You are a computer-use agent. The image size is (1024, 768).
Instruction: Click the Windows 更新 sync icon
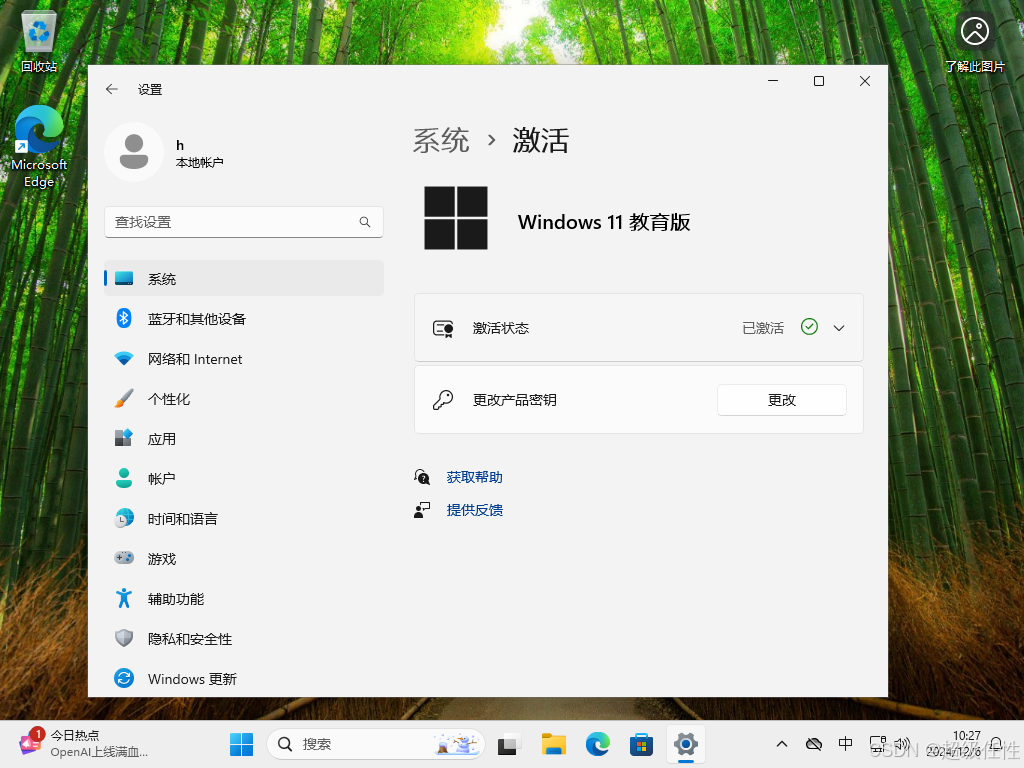(x=124, y=679)
